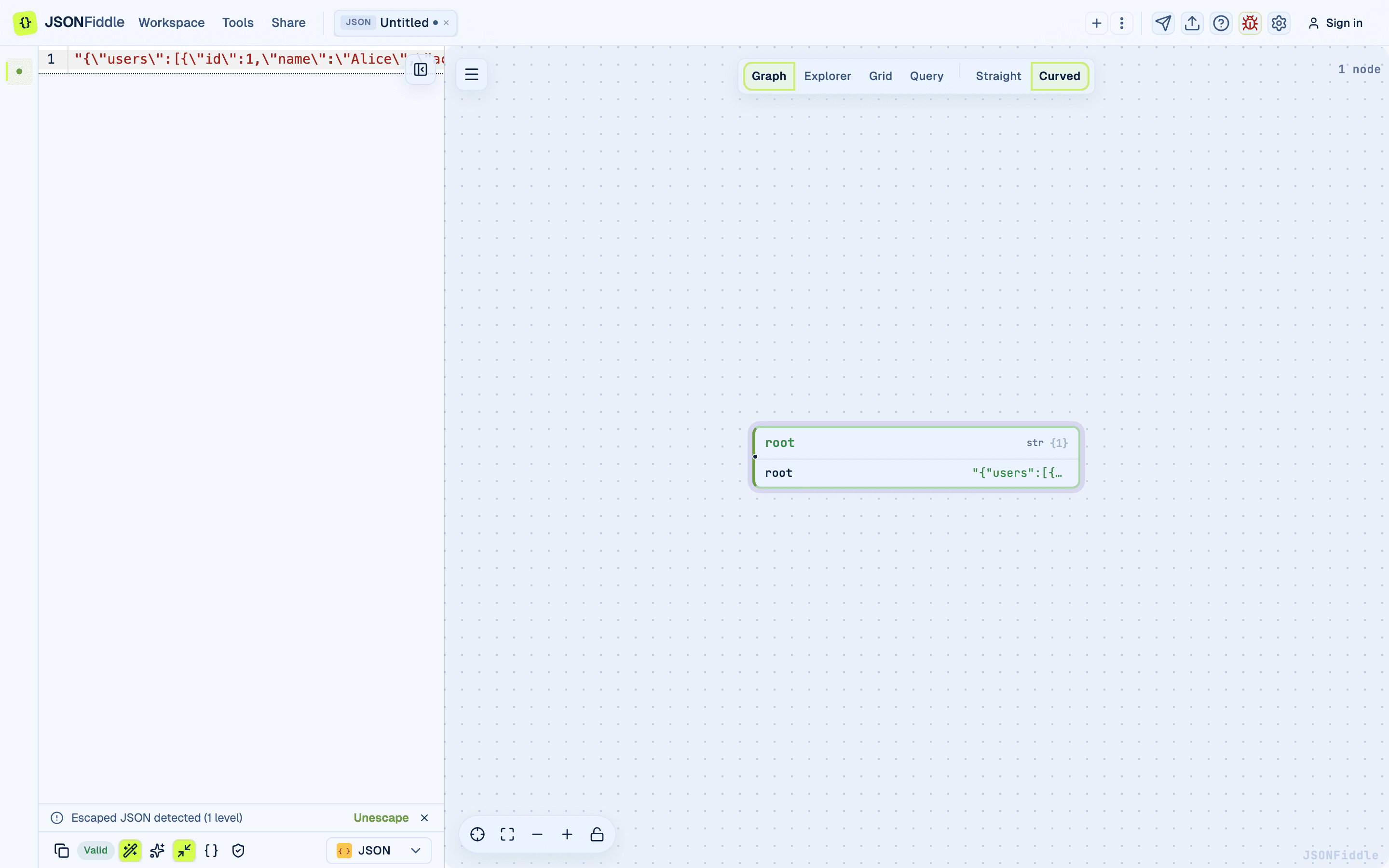Open settings gear icon
1389x868 pixels.
point(1279,23)
